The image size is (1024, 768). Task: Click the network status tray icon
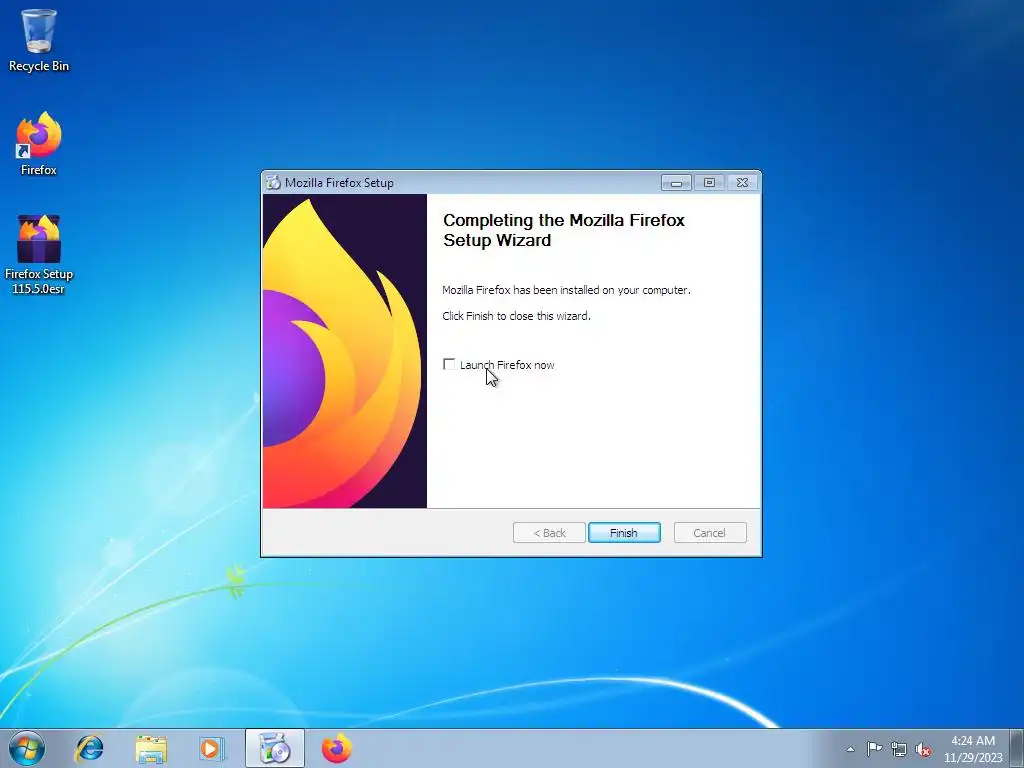click(x=899, y=749)
